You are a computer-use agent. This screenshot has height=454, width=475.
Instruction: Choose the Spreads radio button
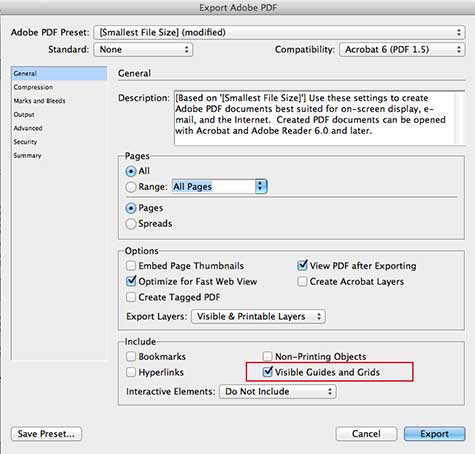pyautogui.click(x=131, y=224)
